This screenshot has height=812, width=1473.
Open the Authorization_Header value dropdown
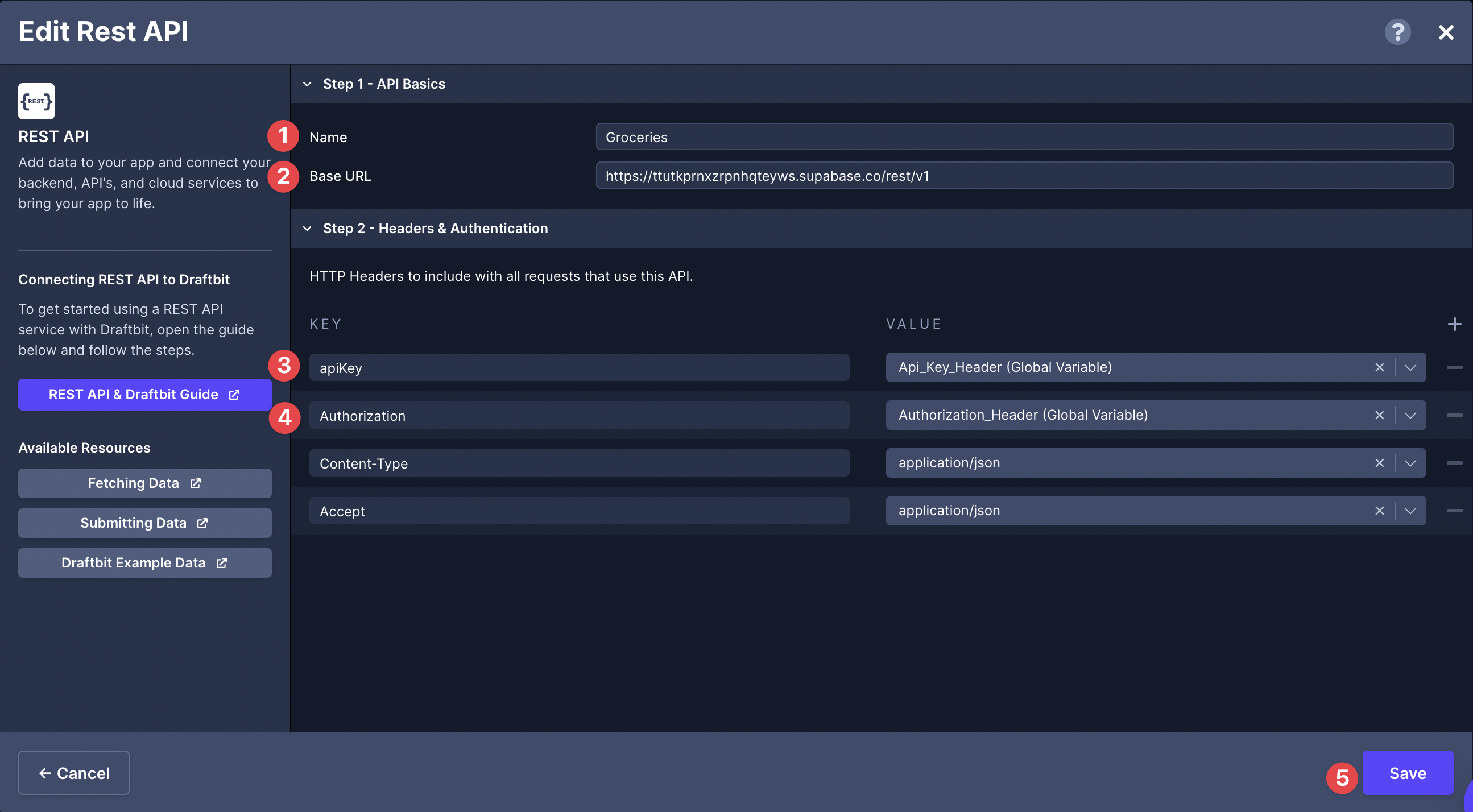[x=1410, y=415]
